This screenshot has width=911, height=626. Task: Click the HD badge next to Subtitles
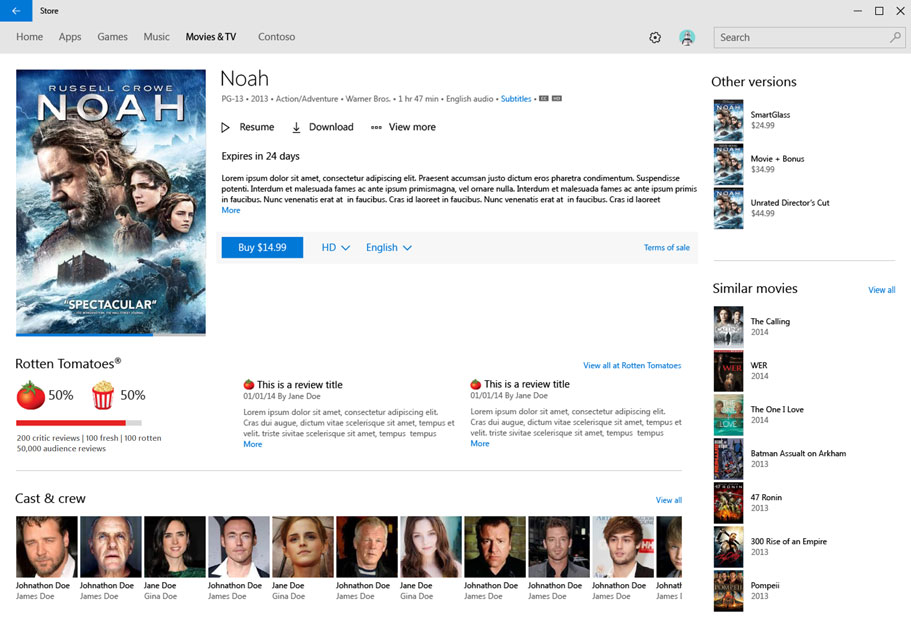tap(557, 99)
